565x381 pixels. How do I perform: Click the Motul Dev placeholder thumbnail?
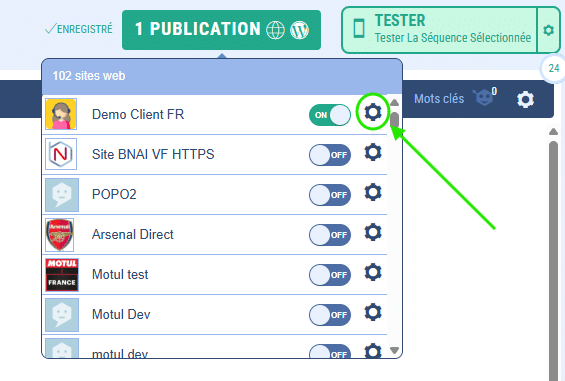(x=62, y=315)
